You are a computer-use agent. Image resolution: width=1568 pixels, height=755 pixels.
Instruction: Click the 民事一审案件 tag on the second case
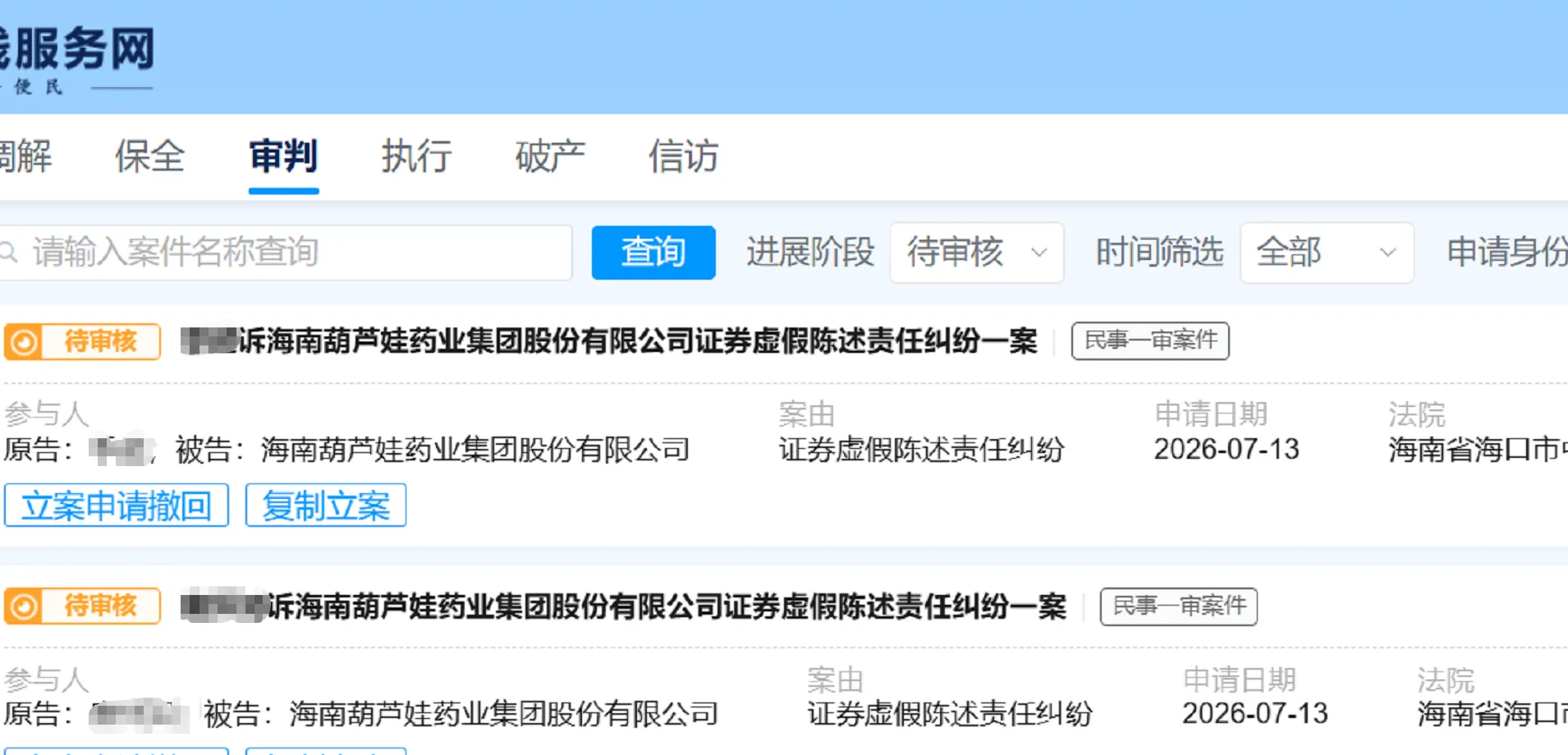click(x=1179, y=606)
